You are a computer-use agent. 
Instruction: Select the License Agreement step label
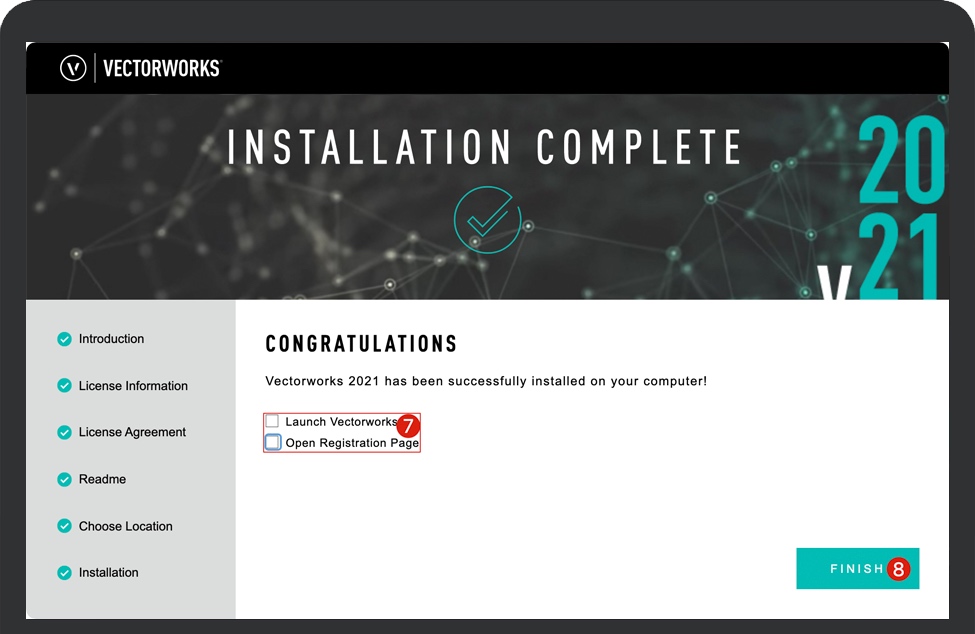tap(132, 432)
